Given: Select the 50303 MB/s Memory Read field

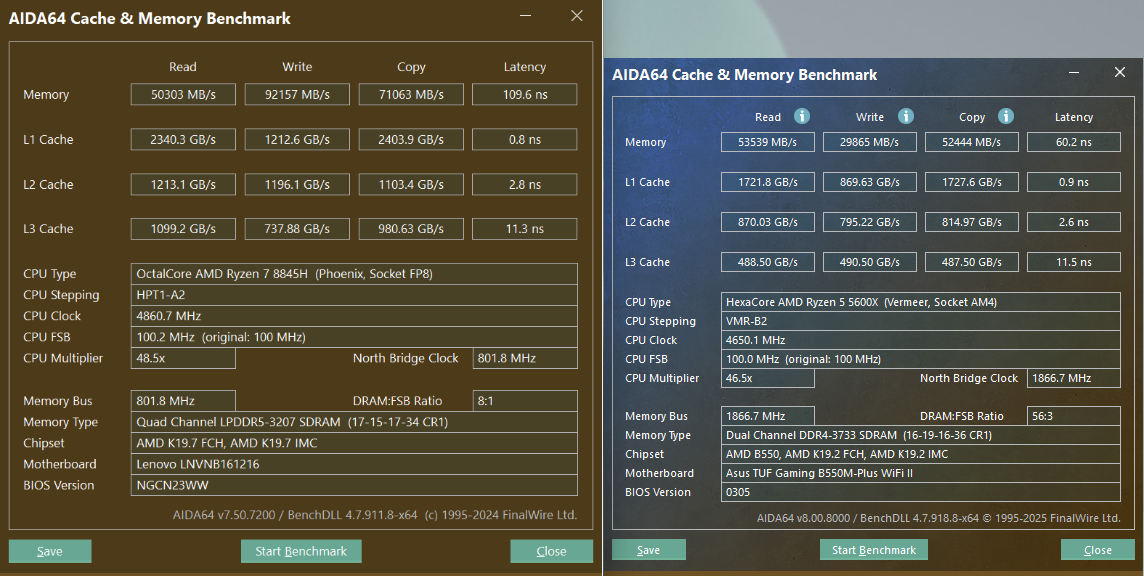Looking at the screenshot, I should 183,94.
